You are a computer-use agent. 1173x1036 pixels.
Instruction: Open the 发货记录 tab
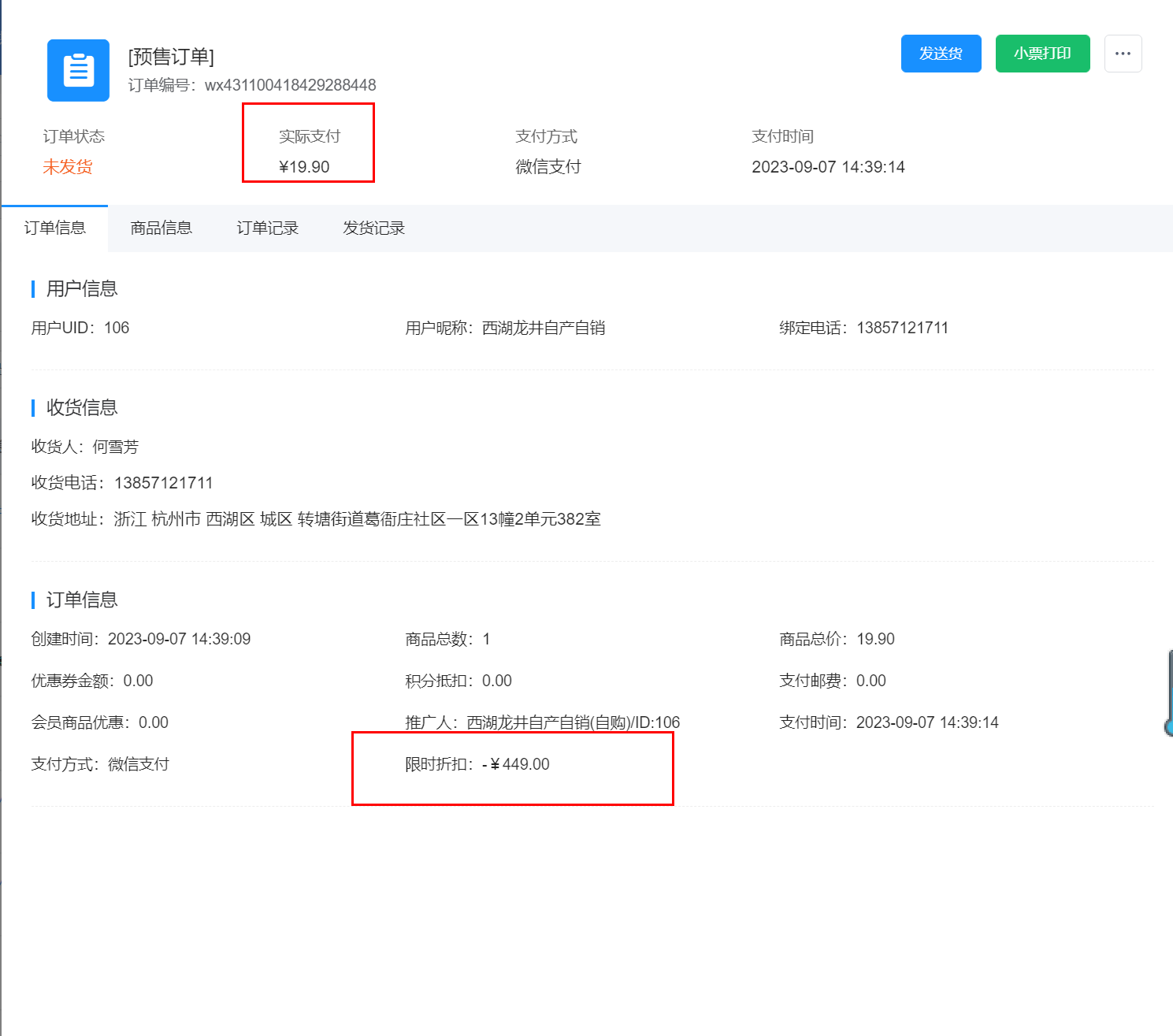click(373, 228)
